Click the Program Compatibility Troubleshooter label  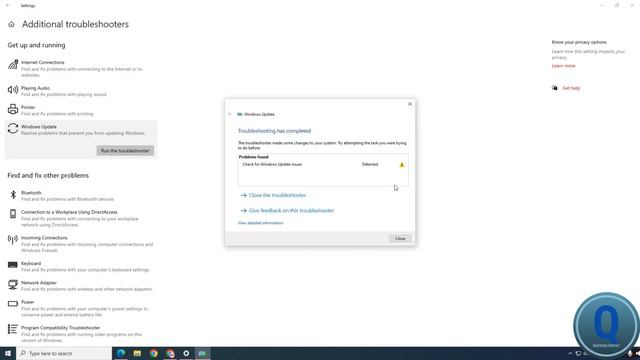tap(60, 328)
